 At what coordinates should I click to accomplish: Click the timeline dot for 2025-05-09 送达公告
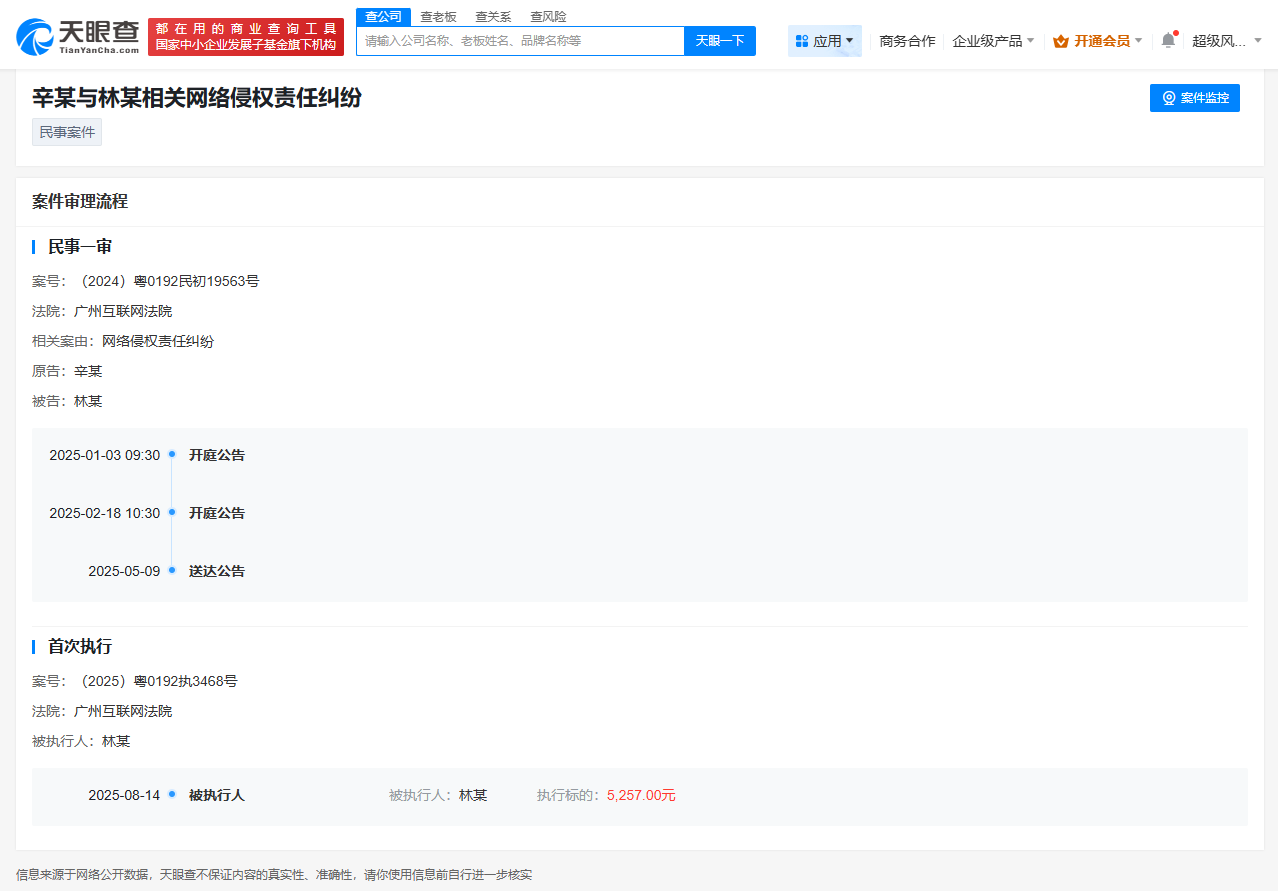click(x=172, y=570)
